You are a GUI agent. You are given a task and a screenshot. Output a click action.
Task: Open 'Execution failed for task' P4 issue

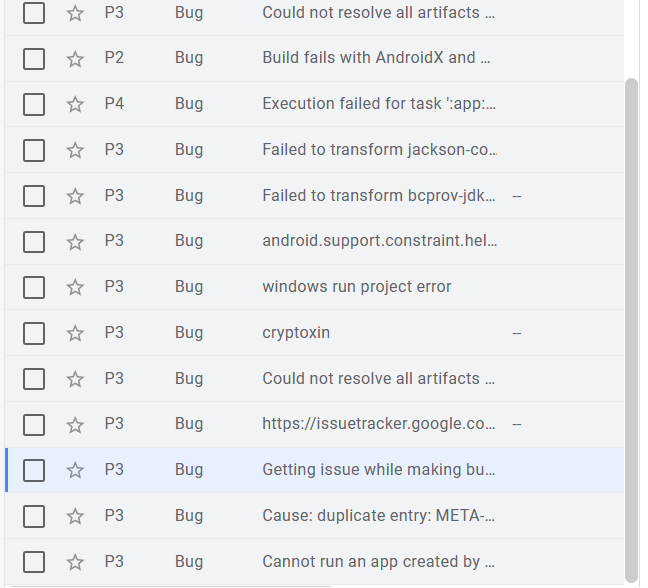coord(378,104)
